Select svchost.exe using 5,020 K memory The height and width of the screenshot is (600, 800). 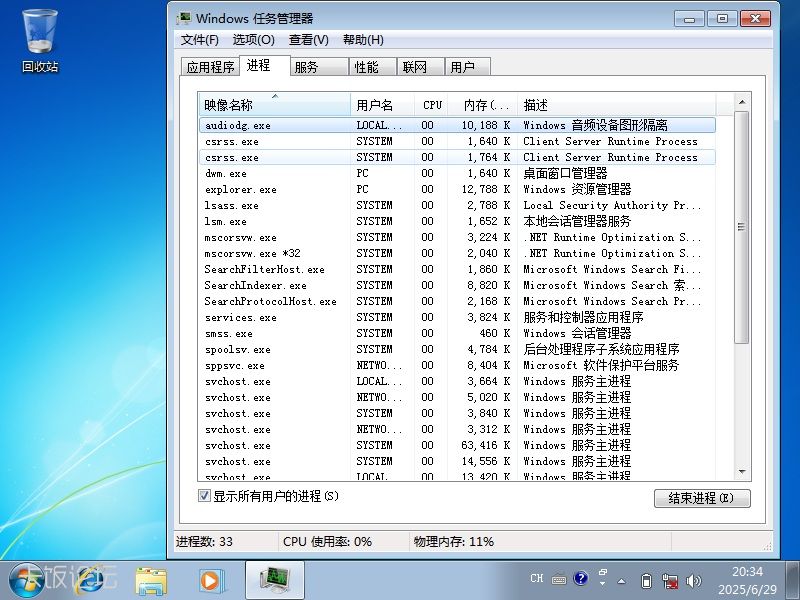(457, 397)
